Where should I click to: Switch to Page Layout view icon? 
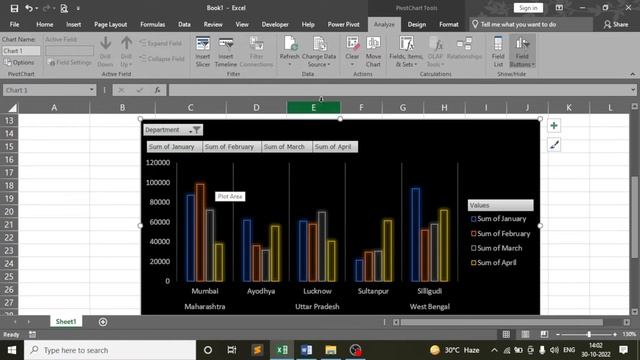[x=525, y=334]
